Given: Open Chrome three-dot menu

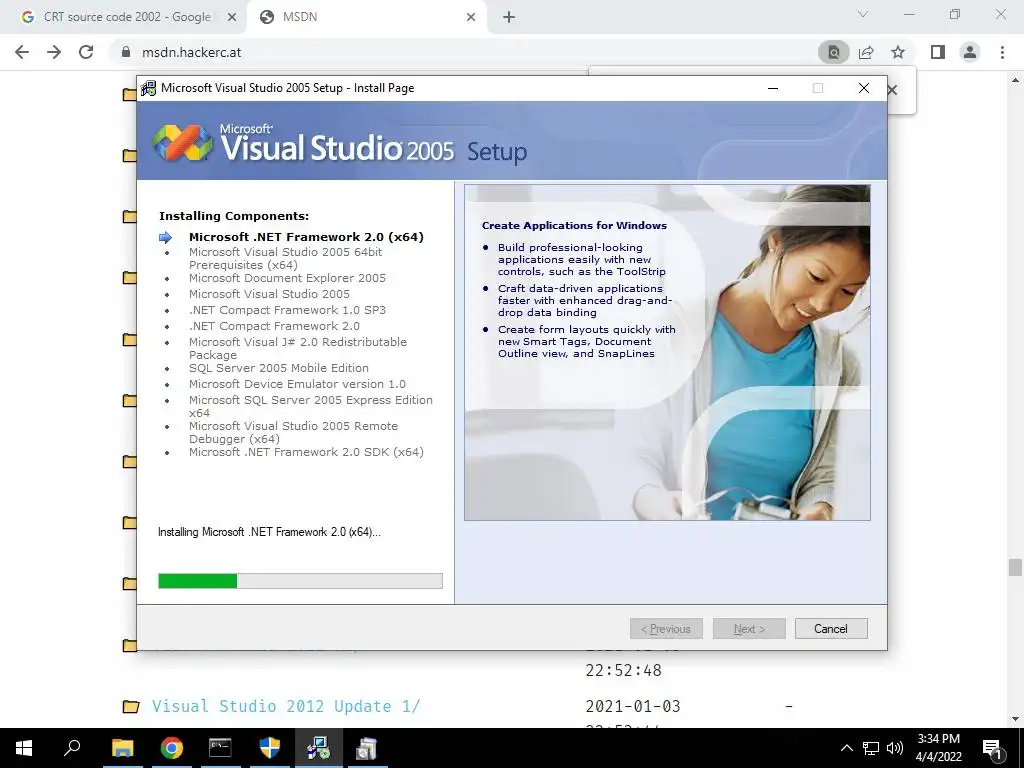Looking at the screenshot, I should [1002, 52].
